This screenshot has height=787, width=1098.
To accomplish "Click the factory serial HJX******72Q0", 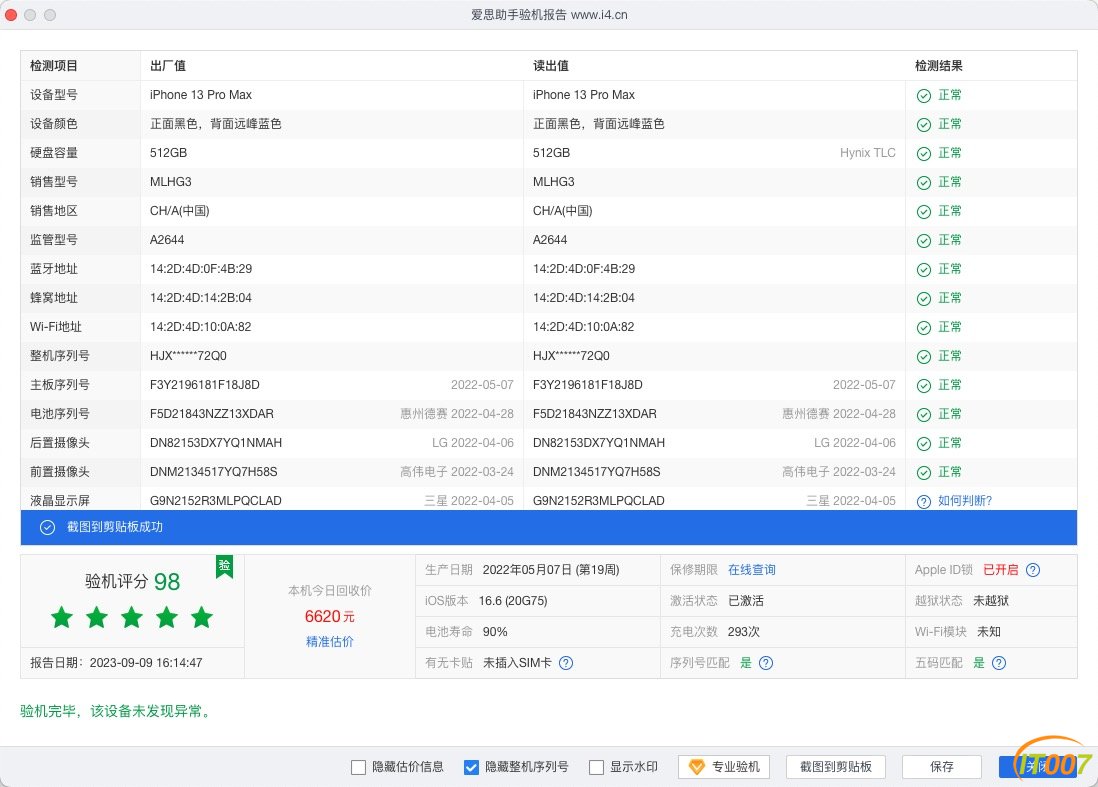I will coord(188,356).
